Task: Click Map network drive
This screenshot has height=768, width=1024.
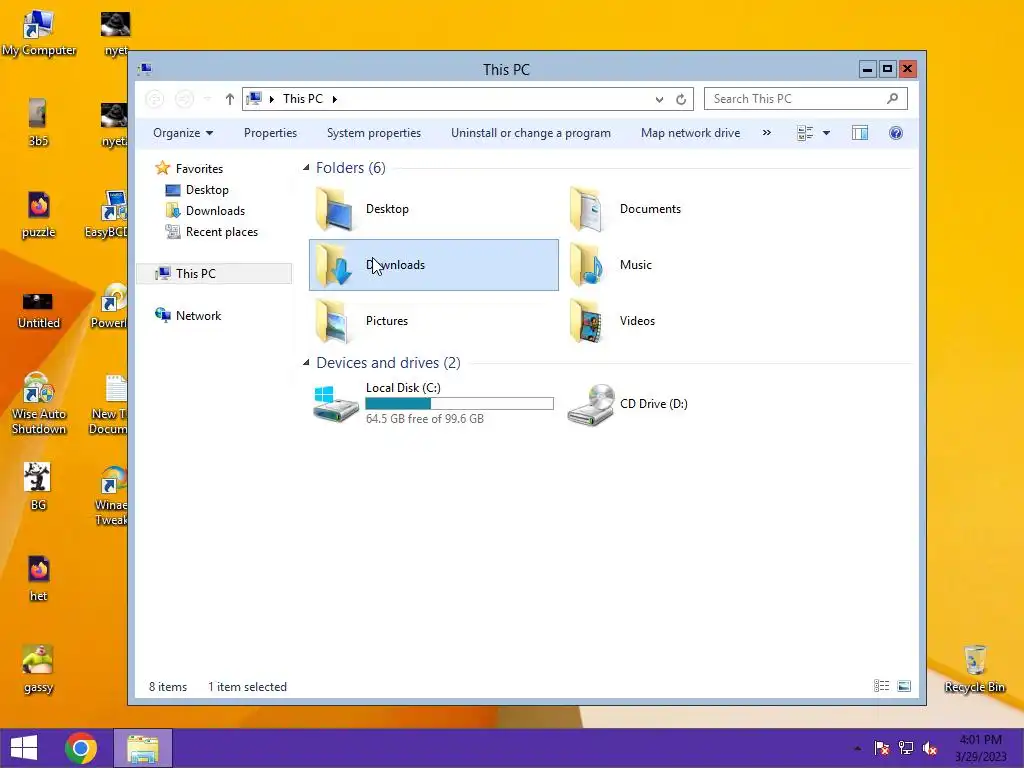Action: click(690, 133)
